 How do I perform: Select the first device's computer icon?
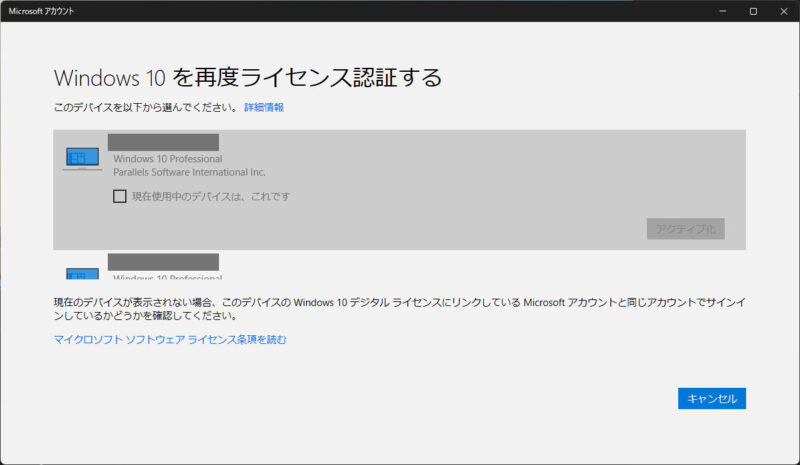82,159
